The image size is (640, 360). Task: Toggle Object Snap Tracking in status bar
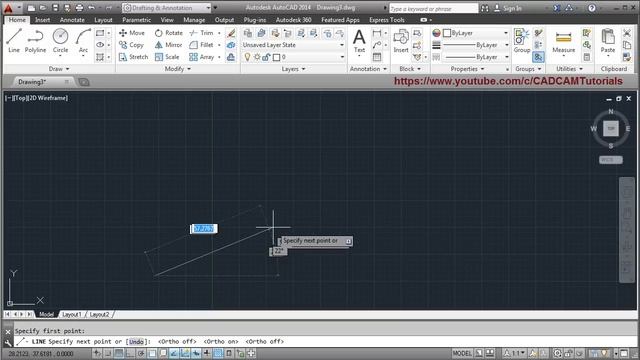[x=174, y=353]
